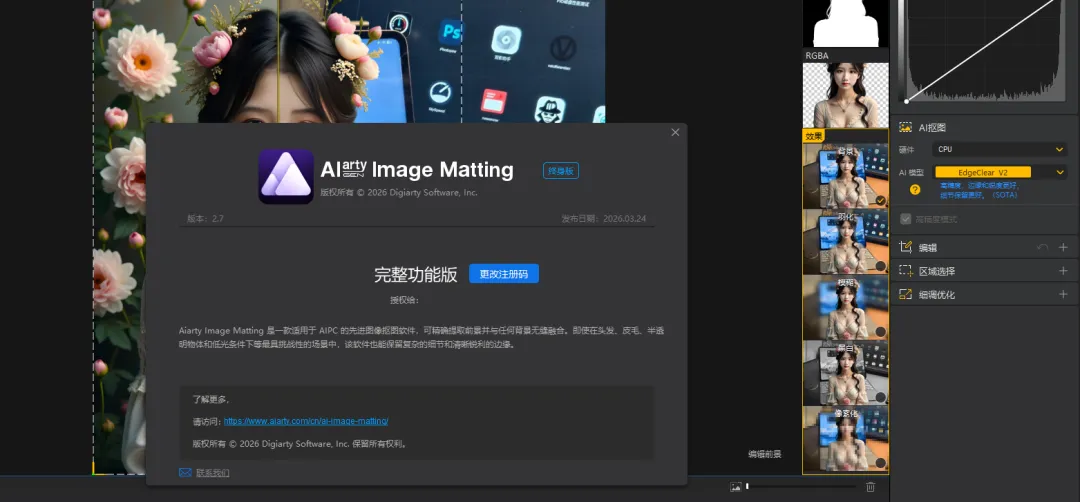Click the 联系我们 contact us link
Image resolution: width=1080 pixels, height=502 pixels.
213,473
